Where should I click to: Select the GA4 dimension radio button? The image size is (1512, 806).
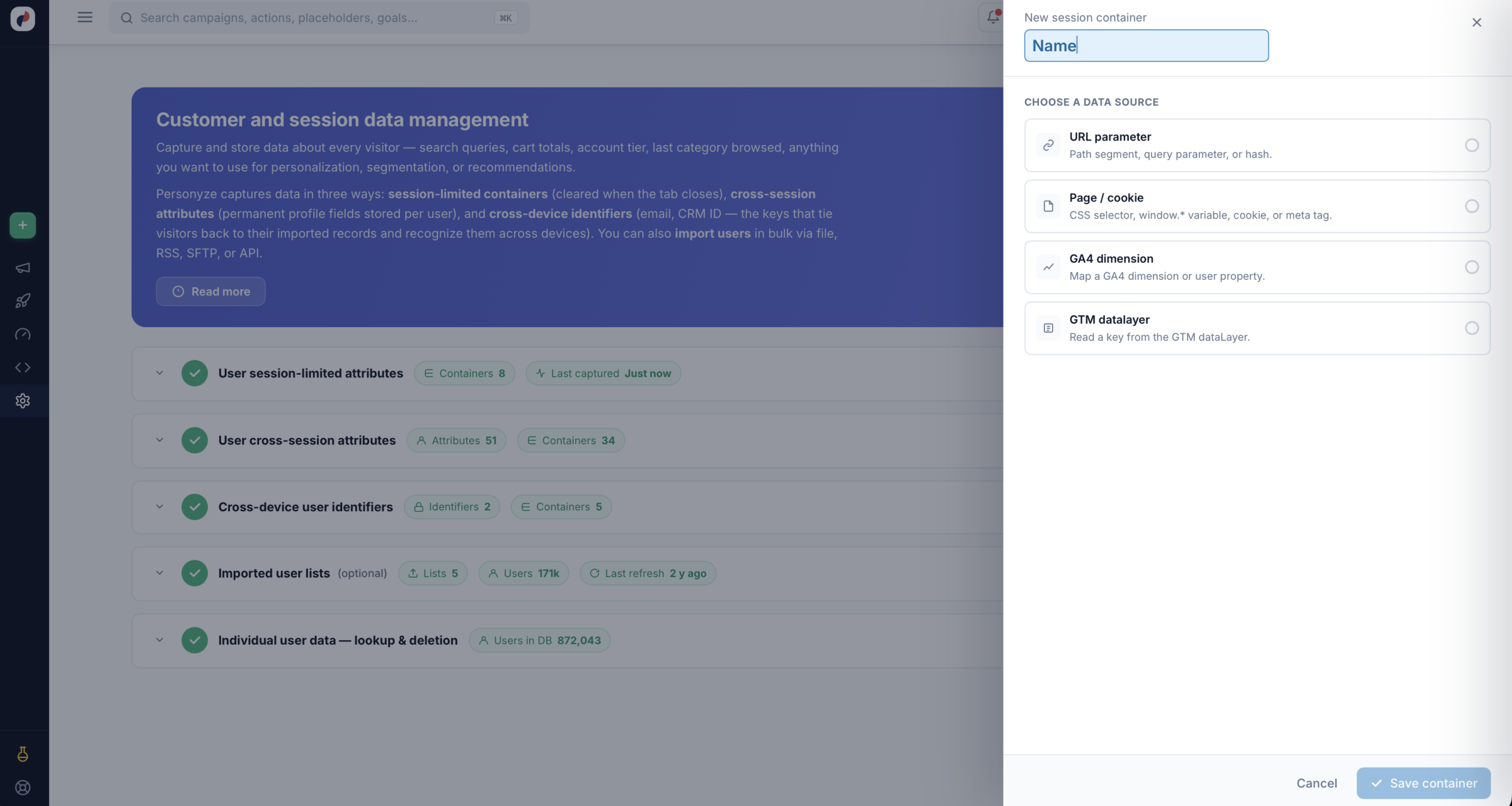click(1472, 267)
